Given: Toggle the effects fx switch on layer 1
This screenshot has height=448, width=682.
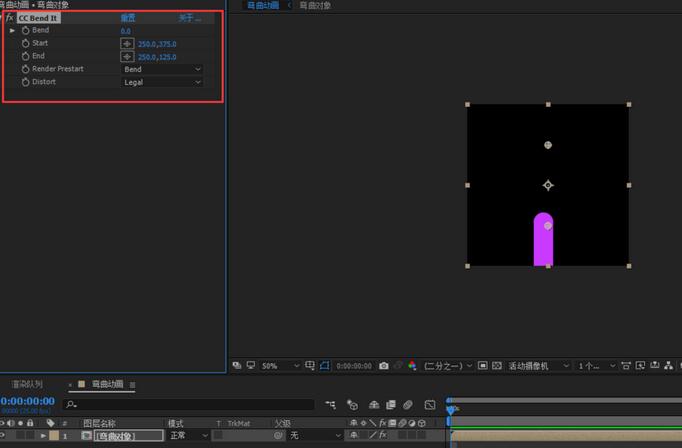Looking at the screenshot, I should (382, 435).
